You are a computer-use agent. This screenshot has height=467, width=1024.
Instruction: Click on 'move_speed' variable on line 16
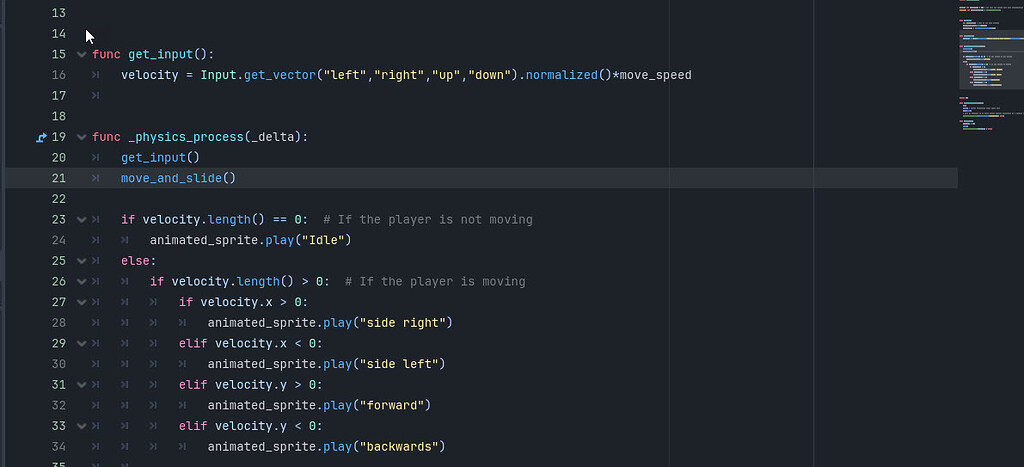655,75
